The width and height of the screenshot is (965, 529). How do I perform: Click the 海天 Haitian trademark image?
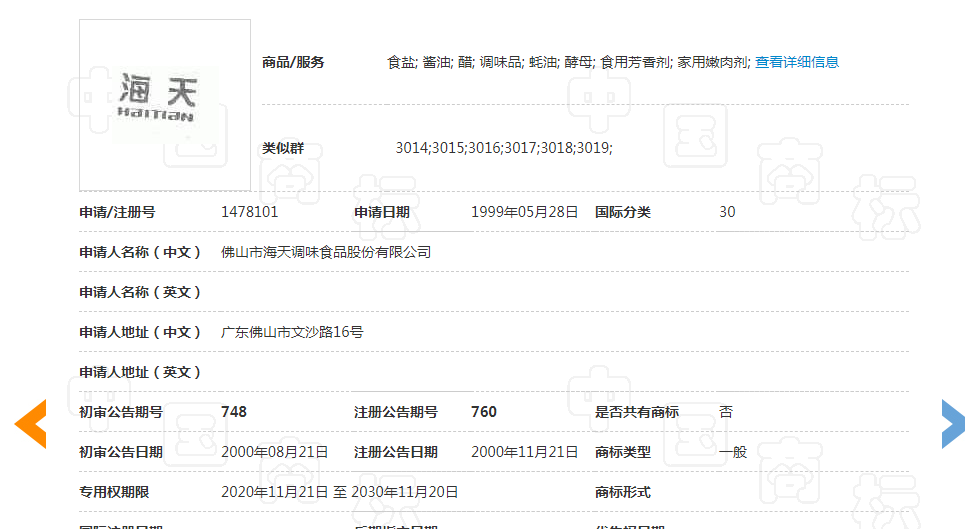coord(165,105)
